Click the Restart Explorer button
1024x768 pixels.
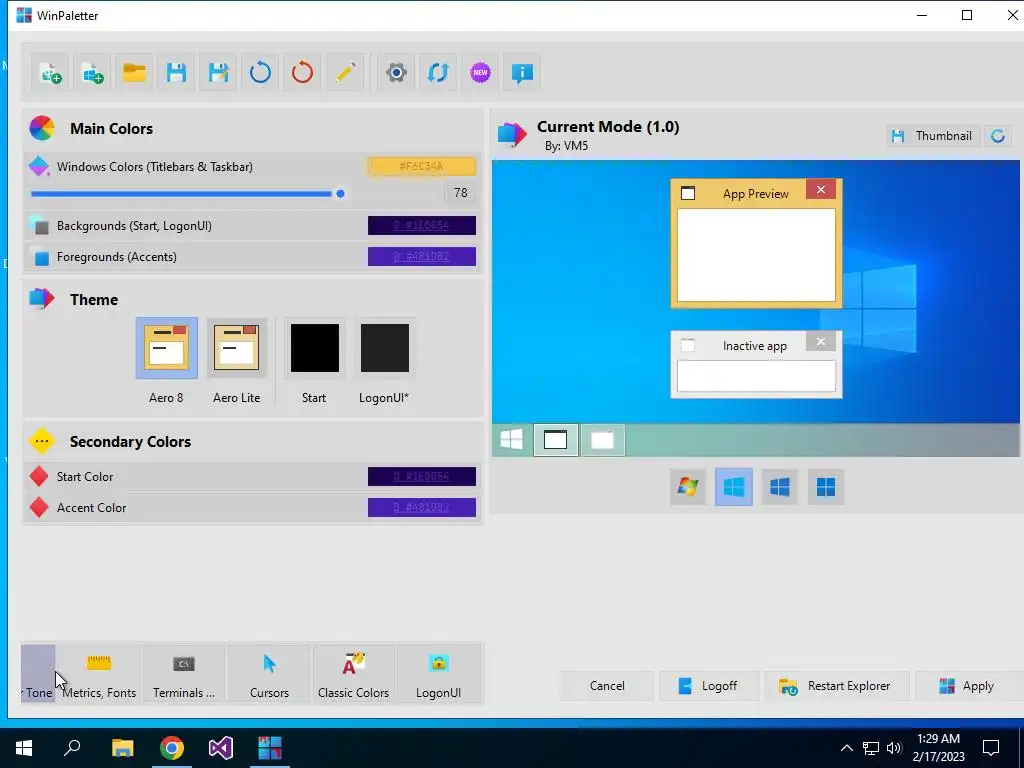coord(837,686)
